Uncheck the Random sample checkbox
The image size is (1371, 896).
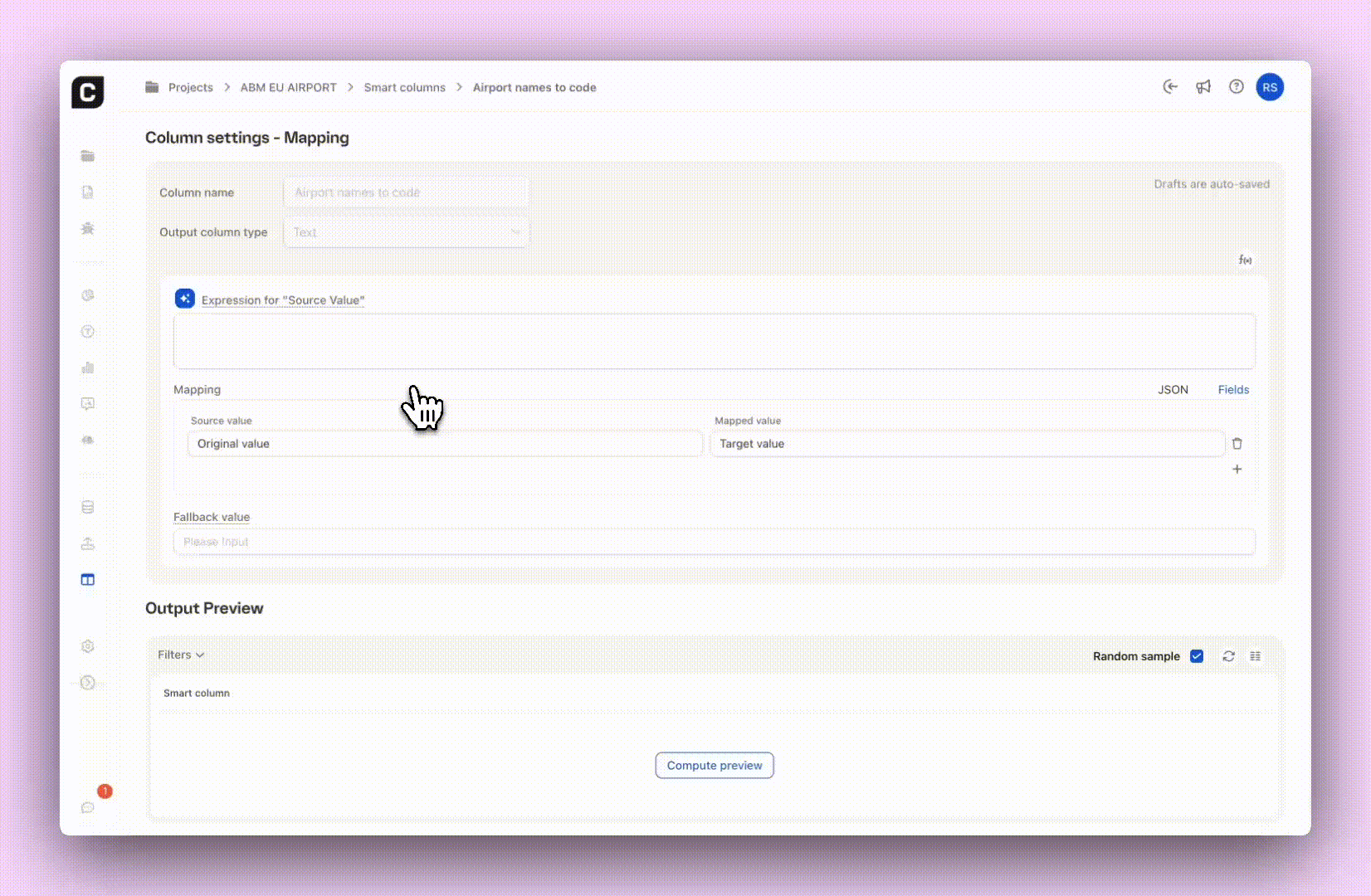[x=1197, y=656]
